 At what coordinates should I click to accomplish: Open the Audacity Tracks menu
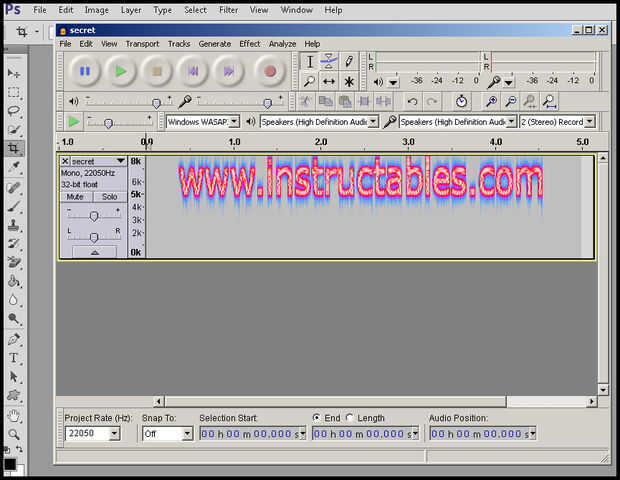[x=179, y=44]
